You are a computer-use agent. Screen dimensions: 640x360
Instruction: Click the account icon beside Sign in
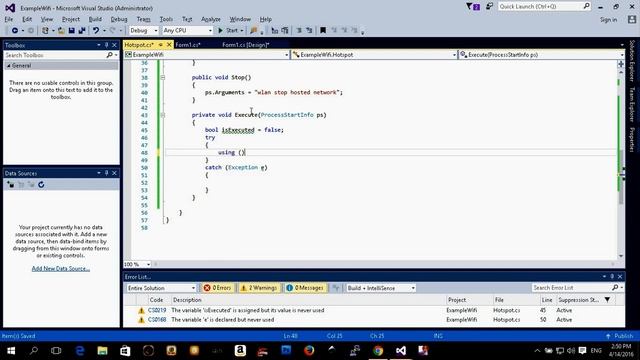[632, 19]
